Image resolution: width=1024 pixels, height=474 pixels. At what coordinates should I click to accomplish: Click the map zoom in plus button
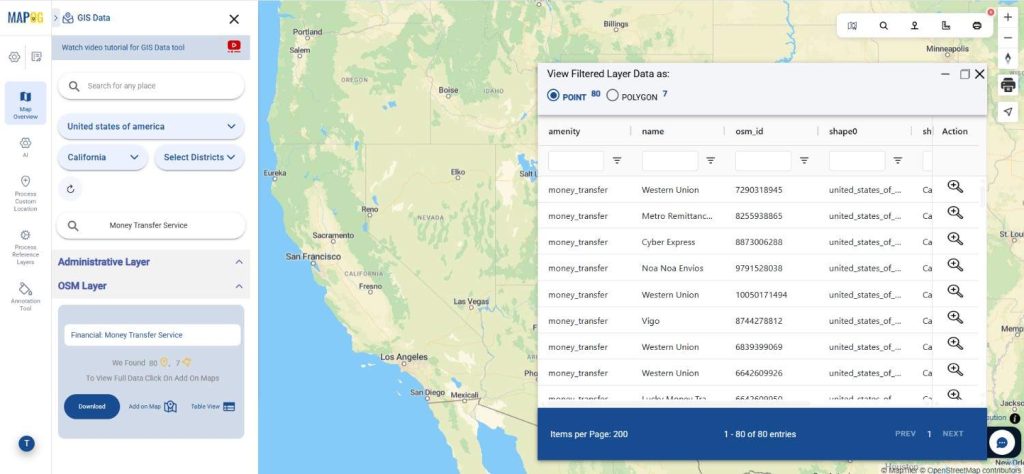(x=1008, y=17)
